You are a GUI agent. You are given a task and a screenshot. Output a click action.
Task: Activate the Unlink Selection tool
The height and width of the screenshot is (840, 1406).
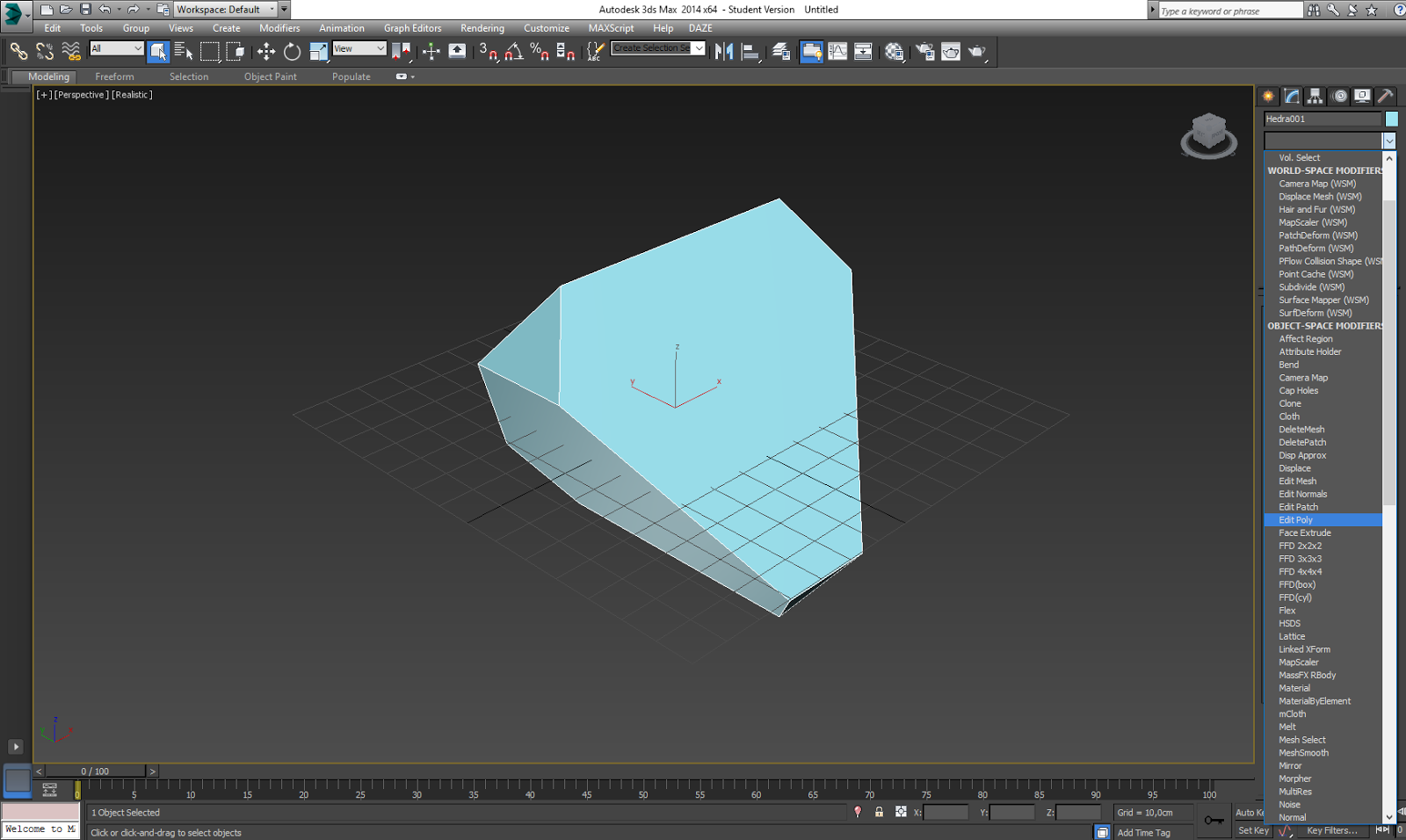tap(45, 52)
